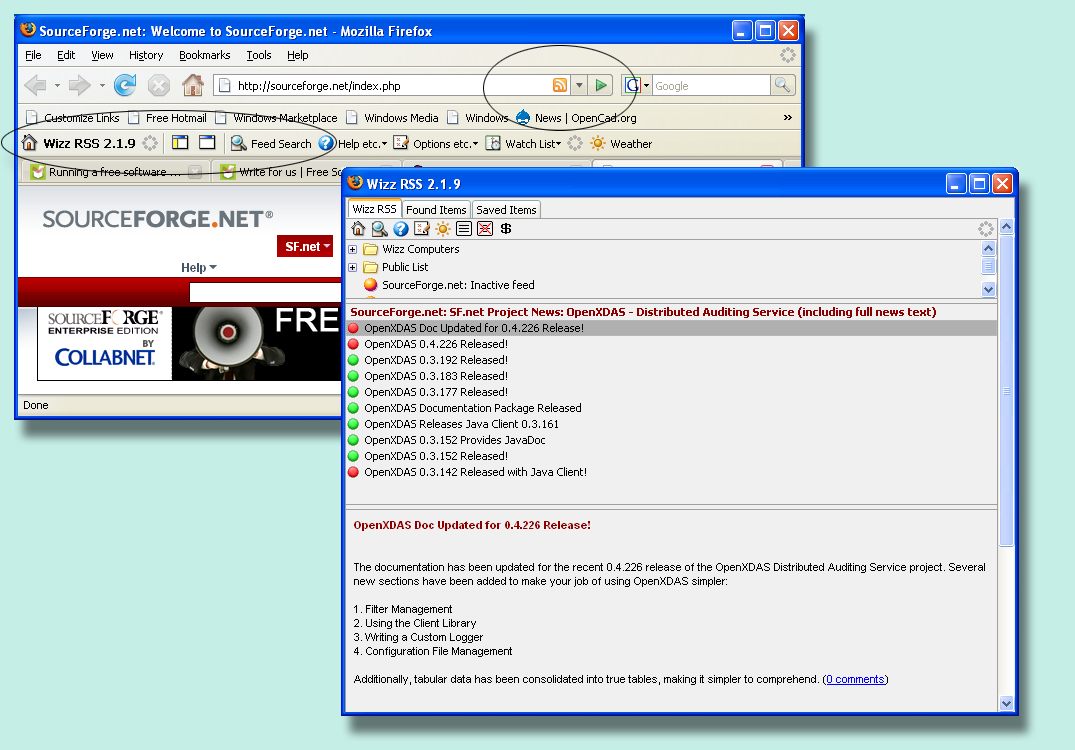Click the Public List folder icon

pyautogui.click(x=371, y=267)
